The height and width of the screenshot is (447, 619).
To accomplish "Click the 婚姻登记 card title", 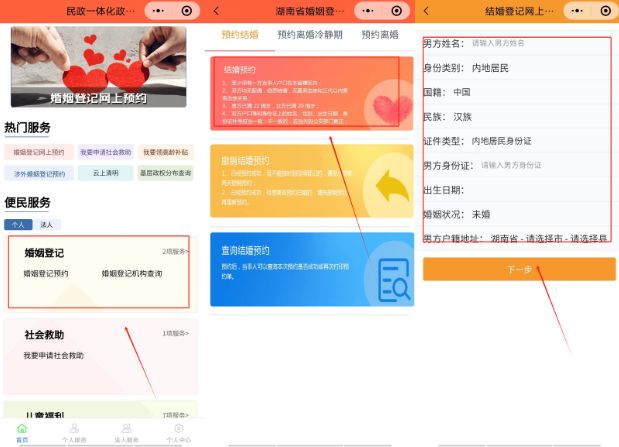I will [x=44, y=253].
